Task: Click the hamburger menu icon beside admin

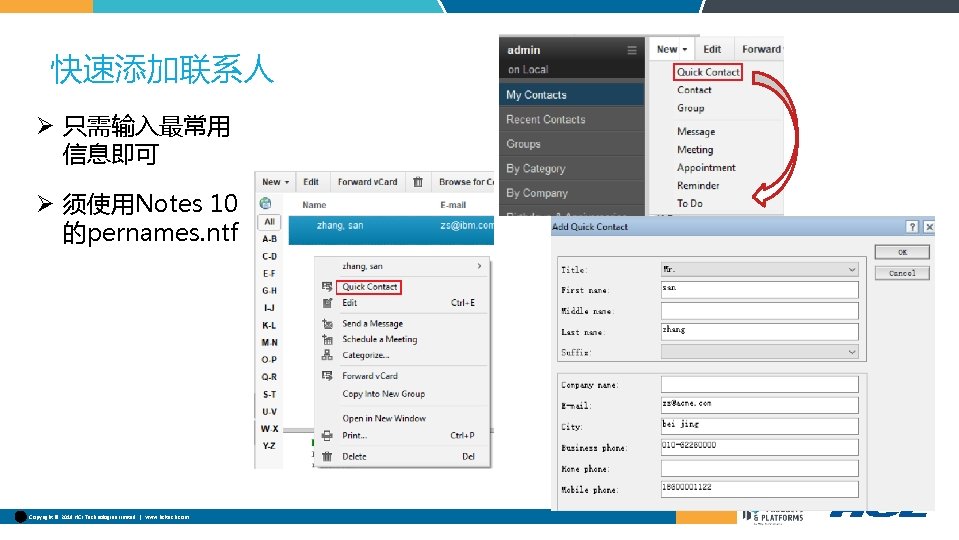Action: (x=632, y=50)
